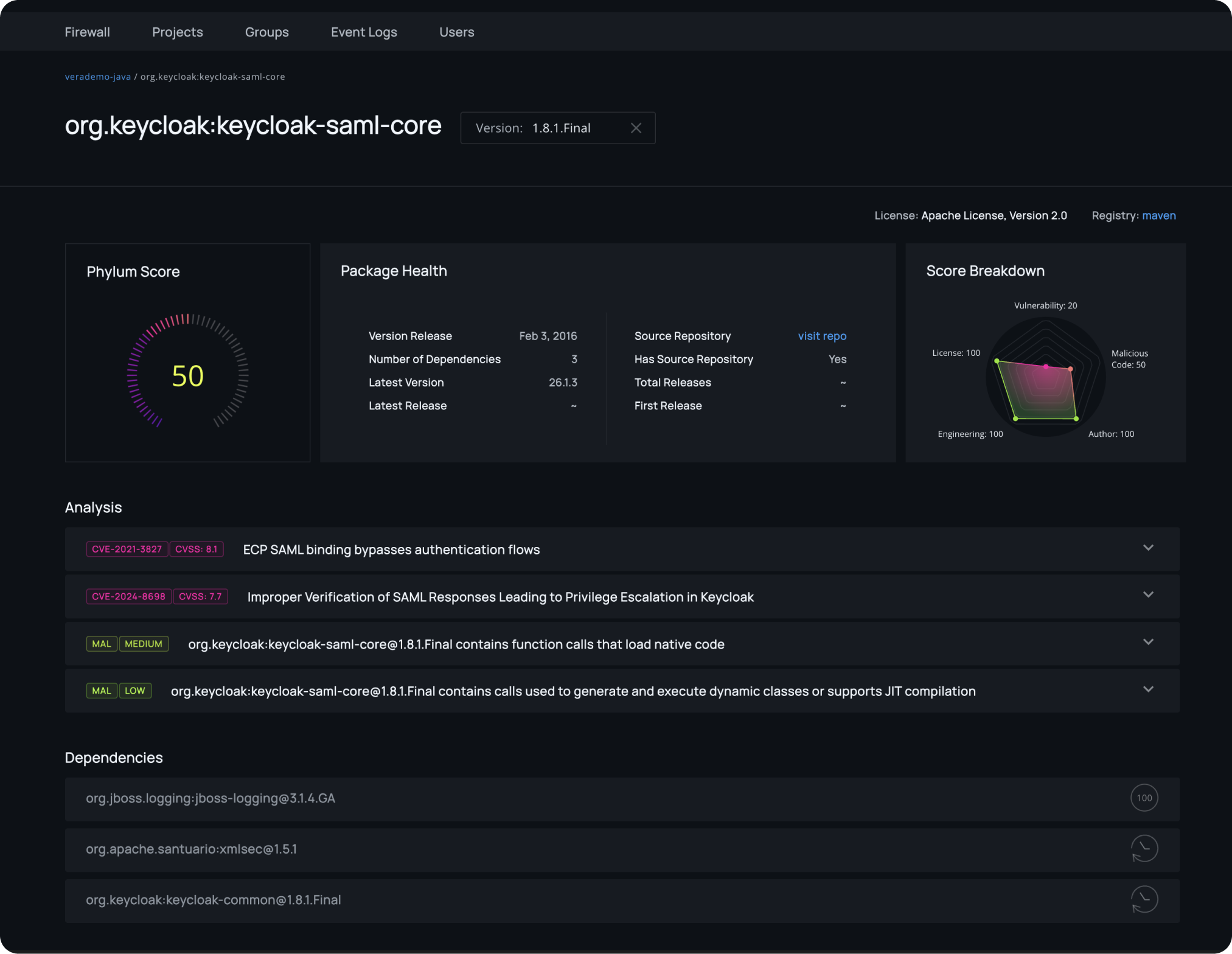
Task: Click pending-analysis clock icon for keycloak-common
Action: [1144, 900]
